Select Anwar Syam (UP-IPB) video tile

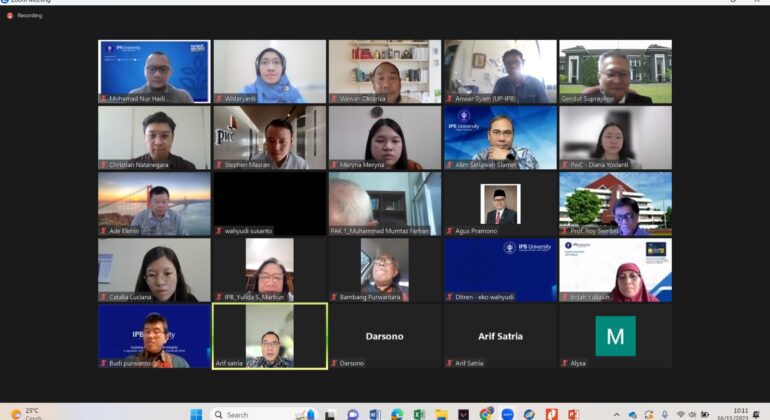[x=500, y=72]
